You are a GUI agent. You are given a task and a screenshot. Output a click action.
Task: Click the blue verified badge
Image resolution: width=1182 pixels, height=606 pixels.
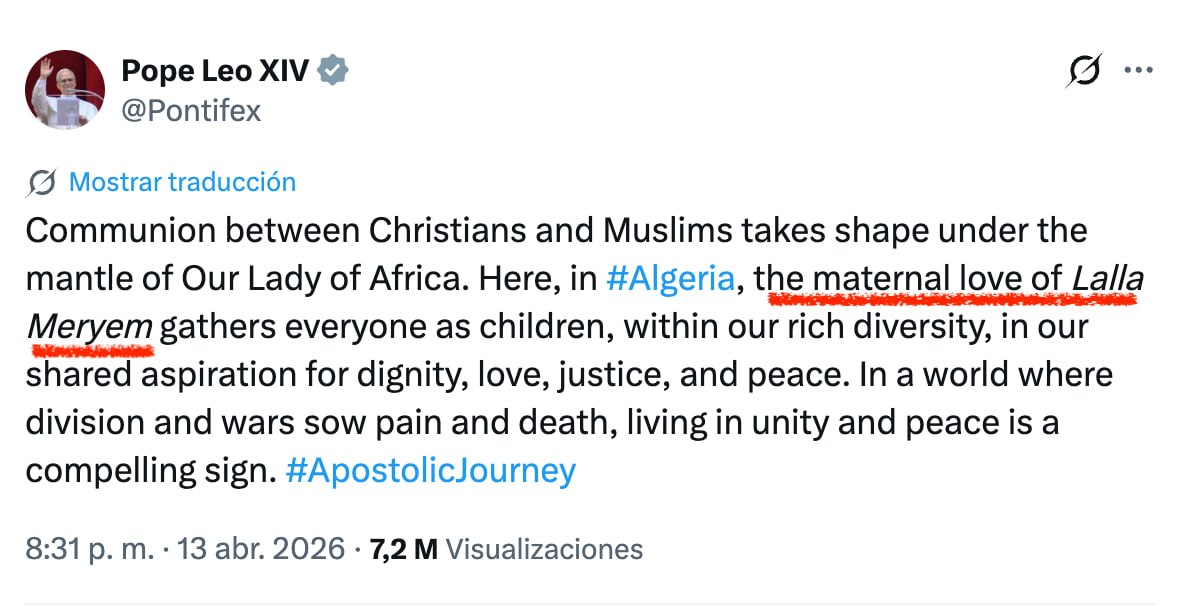click(333, 71)
